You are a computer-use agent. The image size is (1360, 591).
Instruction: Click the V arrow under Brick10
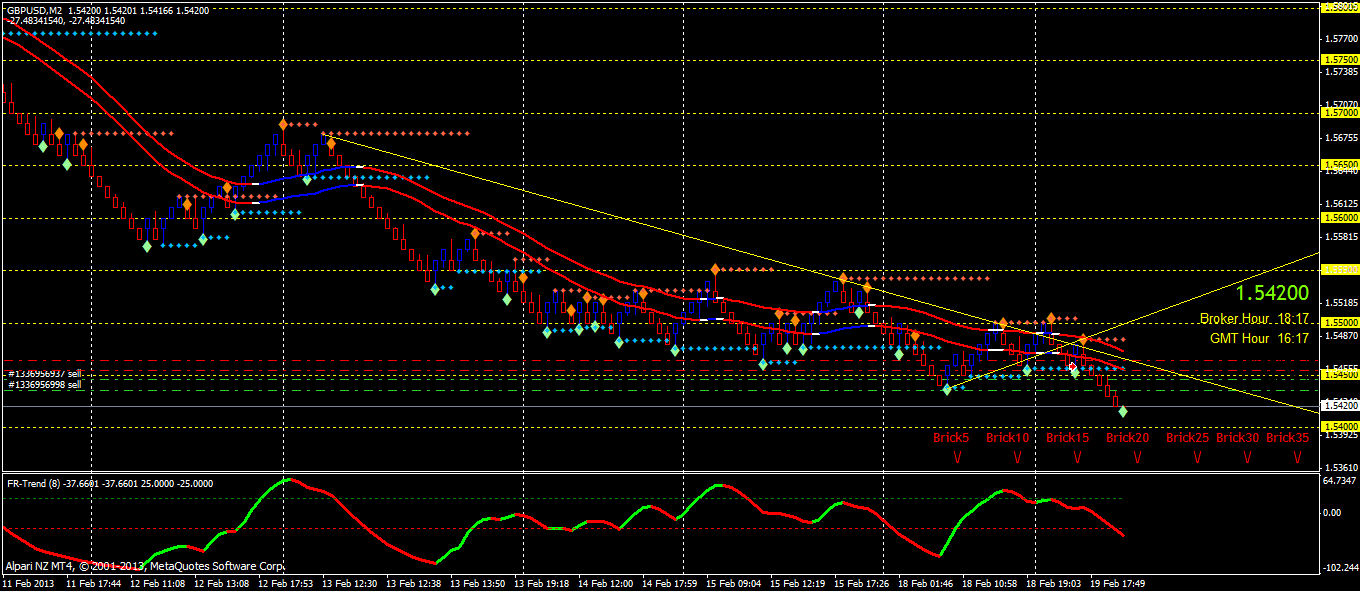click(x=1017, y=457)
